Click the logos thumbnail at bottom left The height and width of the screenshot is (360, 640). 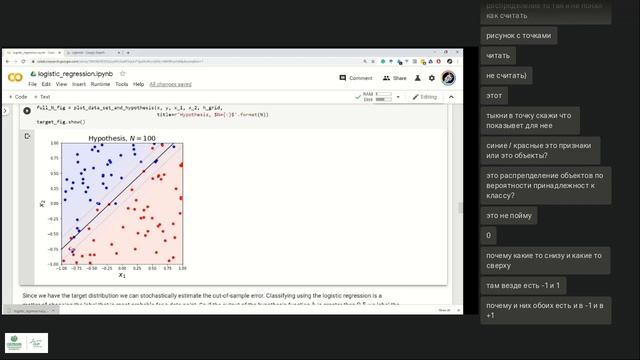(27, 343)
